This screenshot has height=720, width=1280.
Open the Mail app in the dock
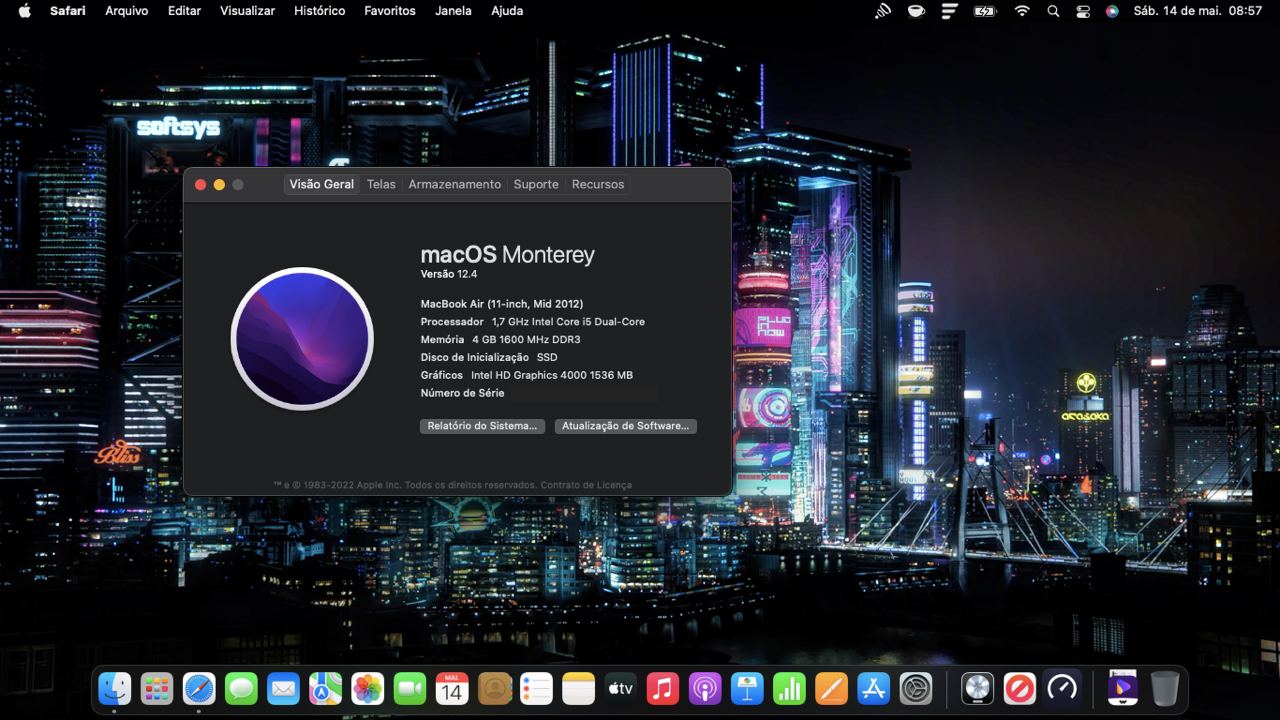(283, 688)
